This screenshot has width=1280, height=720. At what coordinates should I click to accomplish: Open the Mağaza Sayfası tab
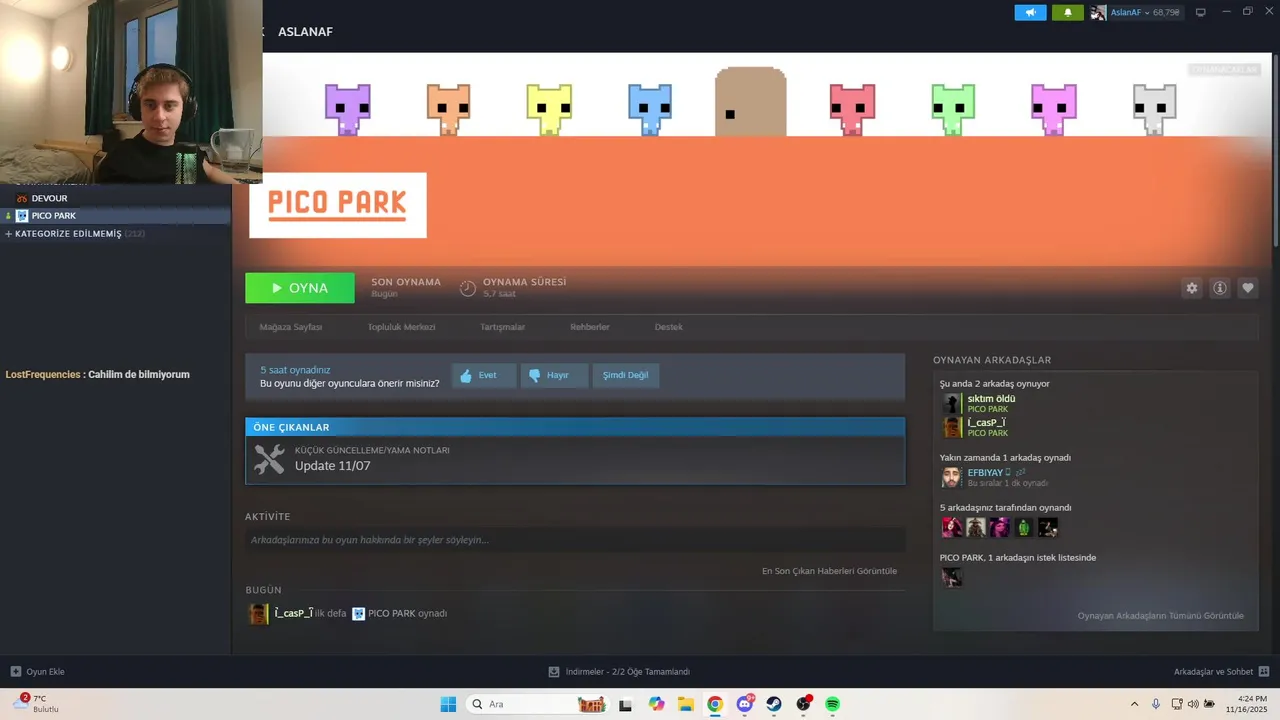tap(291, 327)
